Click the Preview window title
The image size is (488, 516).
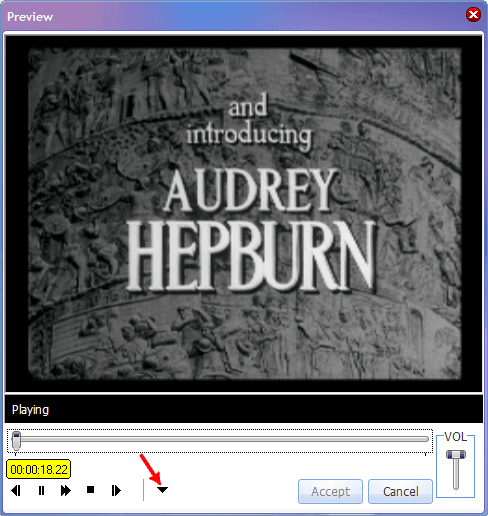(30, 17)
